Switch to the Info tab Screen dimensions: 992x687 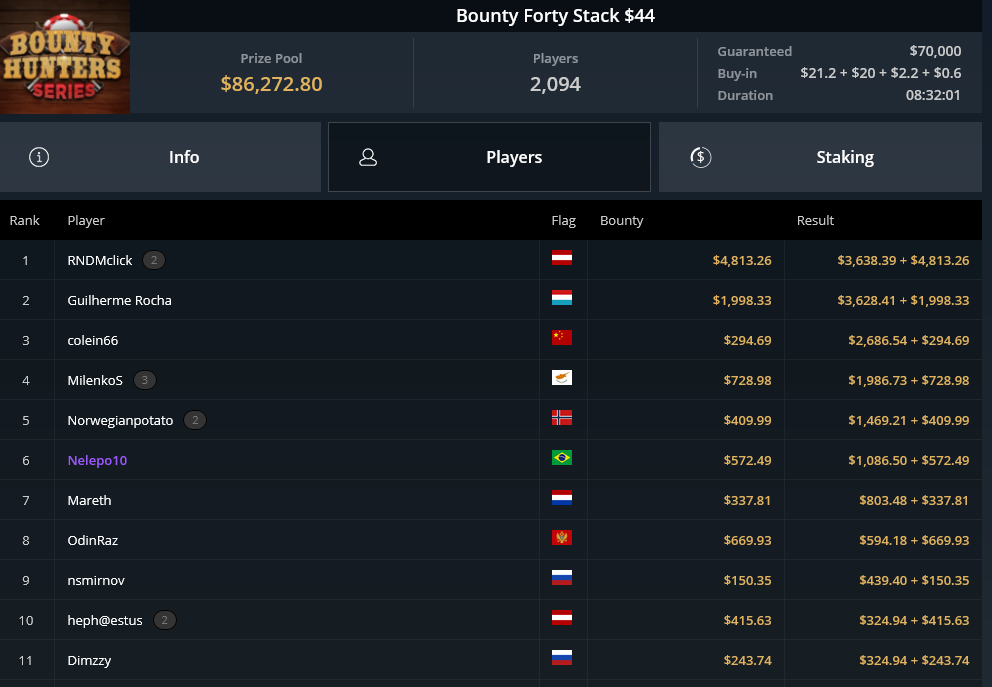pos(160,157)
